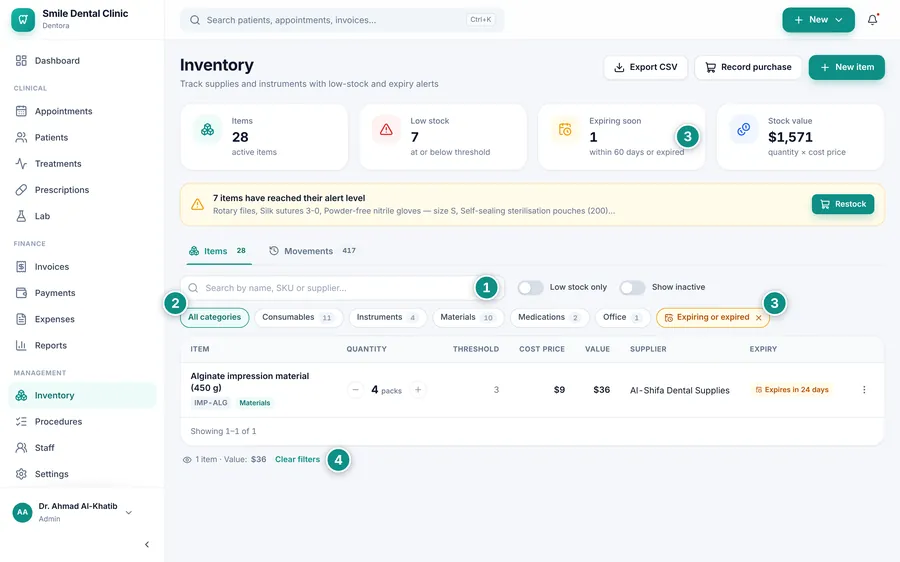Focus the global search patients field
This screenshot has width=900, height=562.
click(342, 20)
